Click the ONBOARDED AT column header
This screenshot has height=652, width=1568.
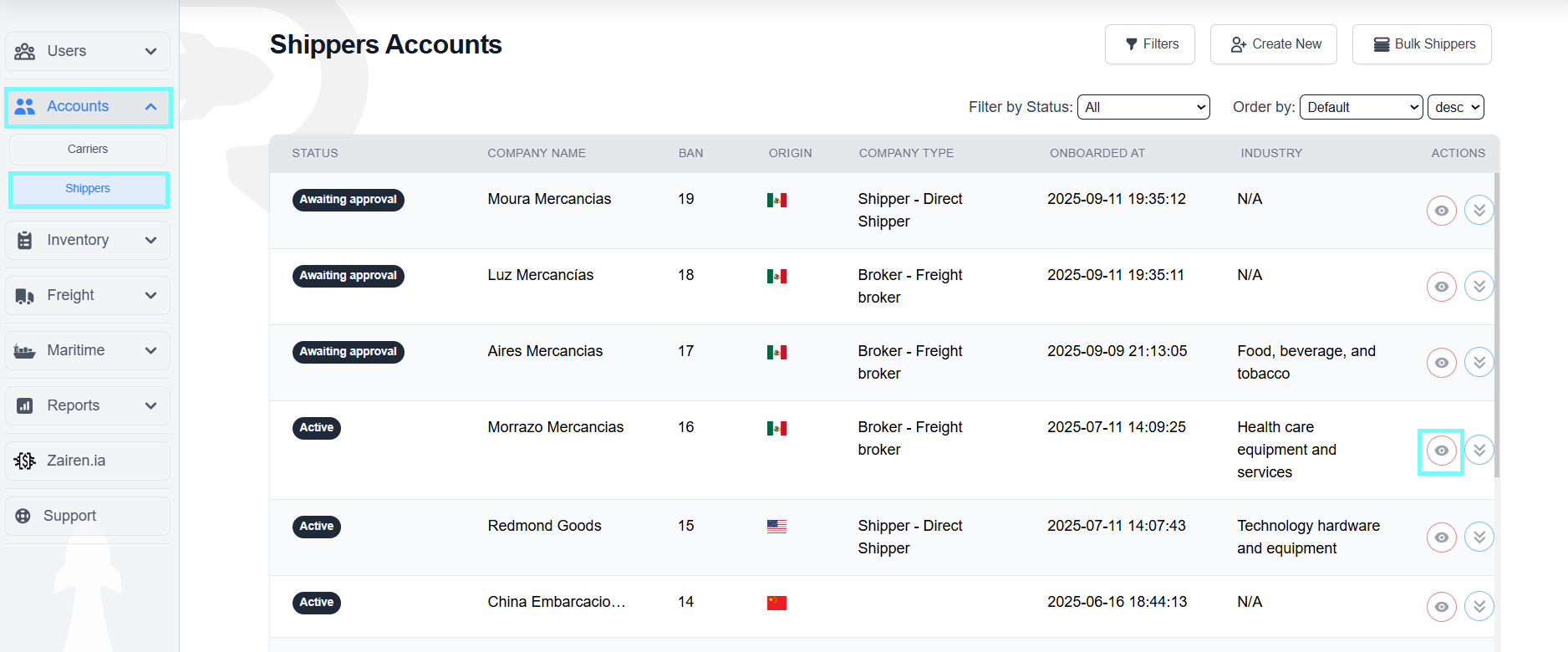click(1097, 154)
